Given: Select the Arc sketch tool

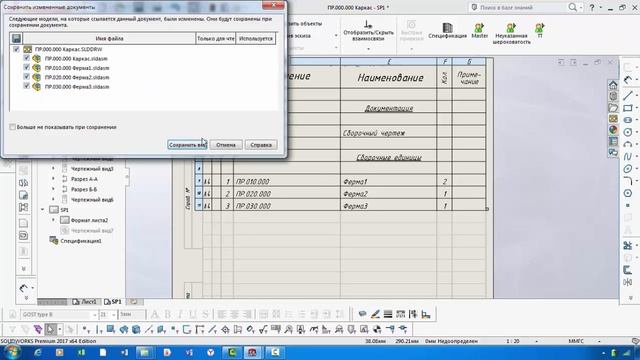Looking at the screenshot, I should [628, 144].
